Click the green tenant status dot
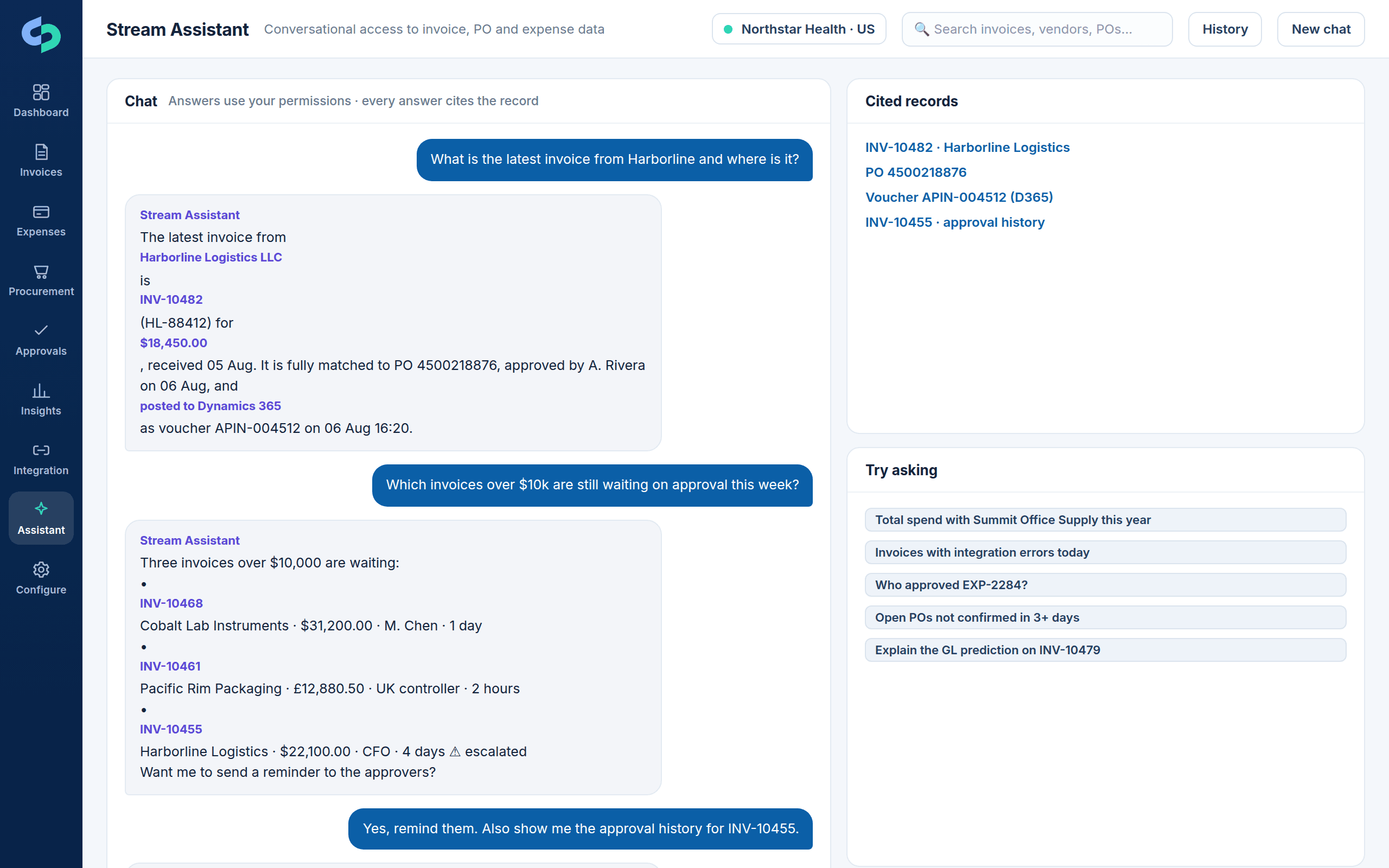The width and height of the screenshot is (1389, 868). click(728, 29)
